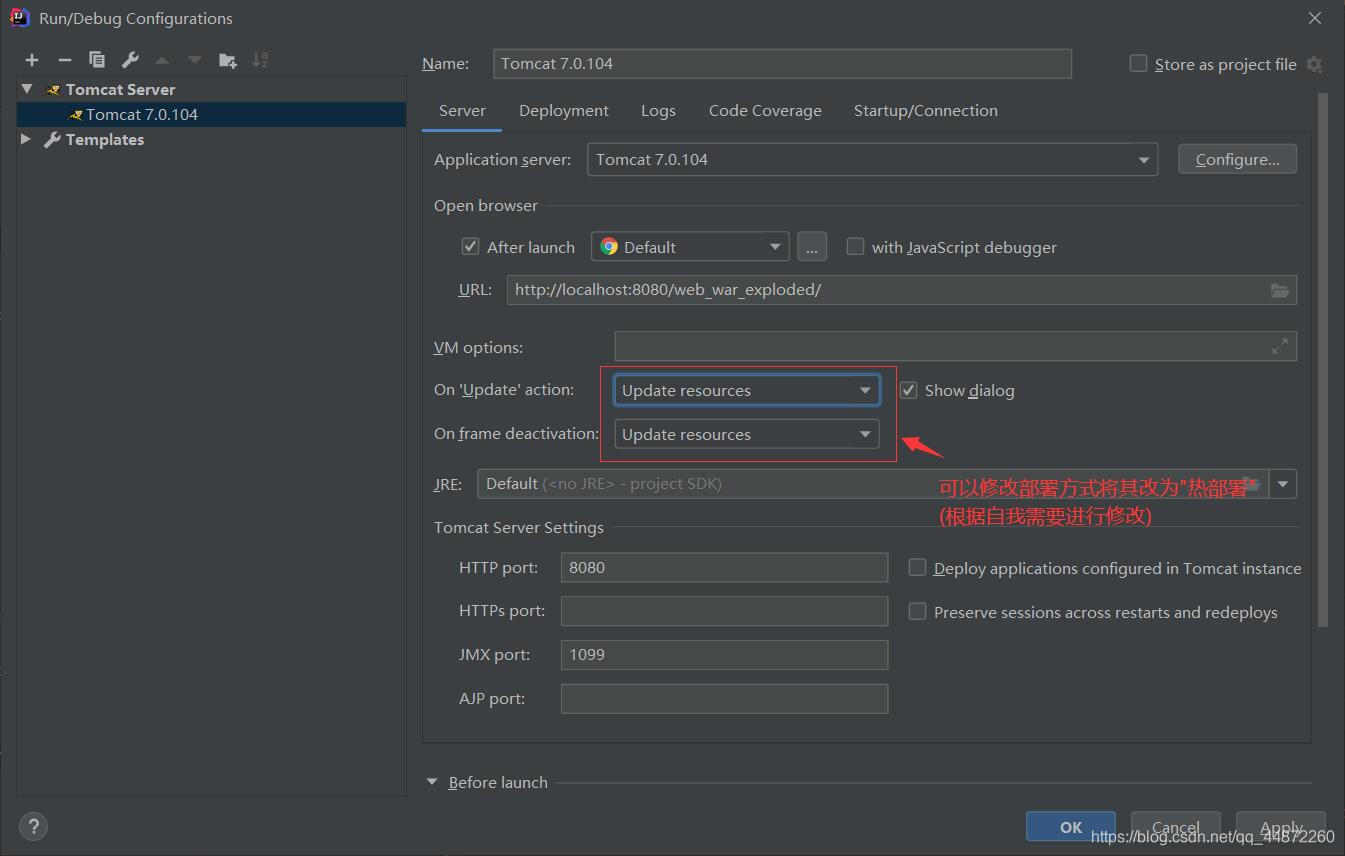Click the Cancel button
1345x856 pixels.
point(1175,827)
